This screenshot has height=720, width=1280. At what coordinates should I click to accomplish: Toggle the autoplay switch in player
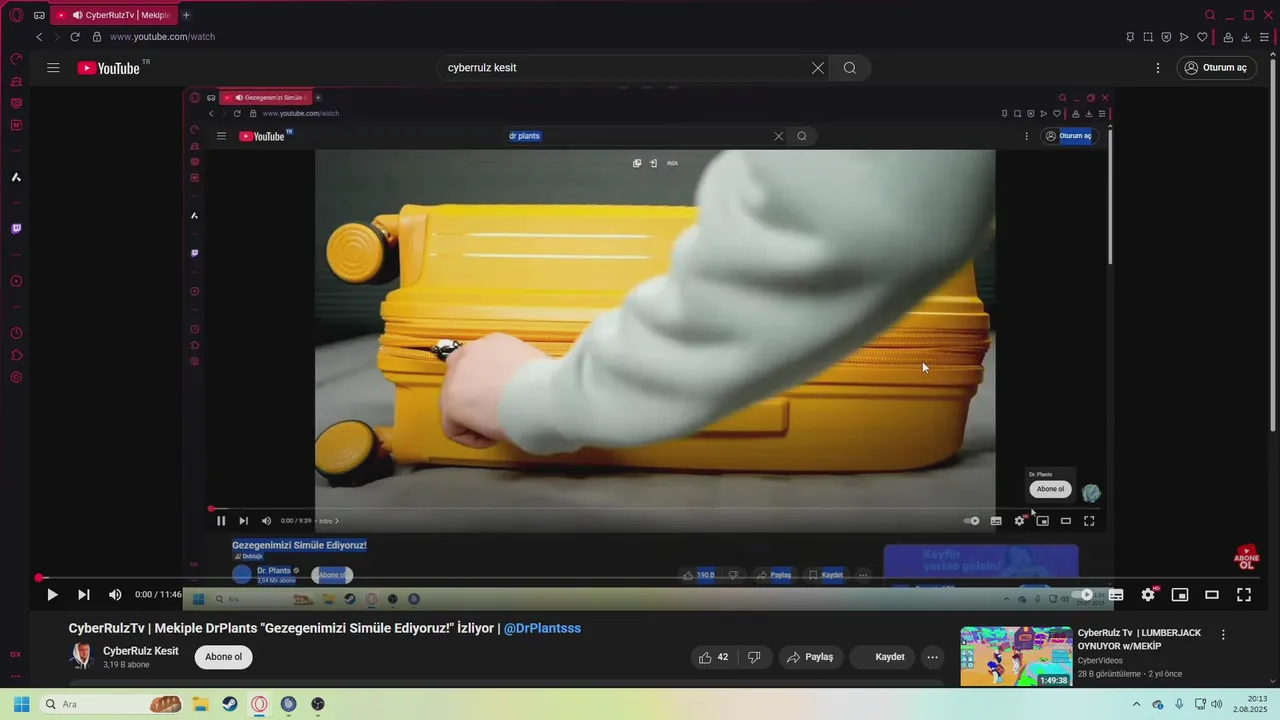pos(1084,595)
